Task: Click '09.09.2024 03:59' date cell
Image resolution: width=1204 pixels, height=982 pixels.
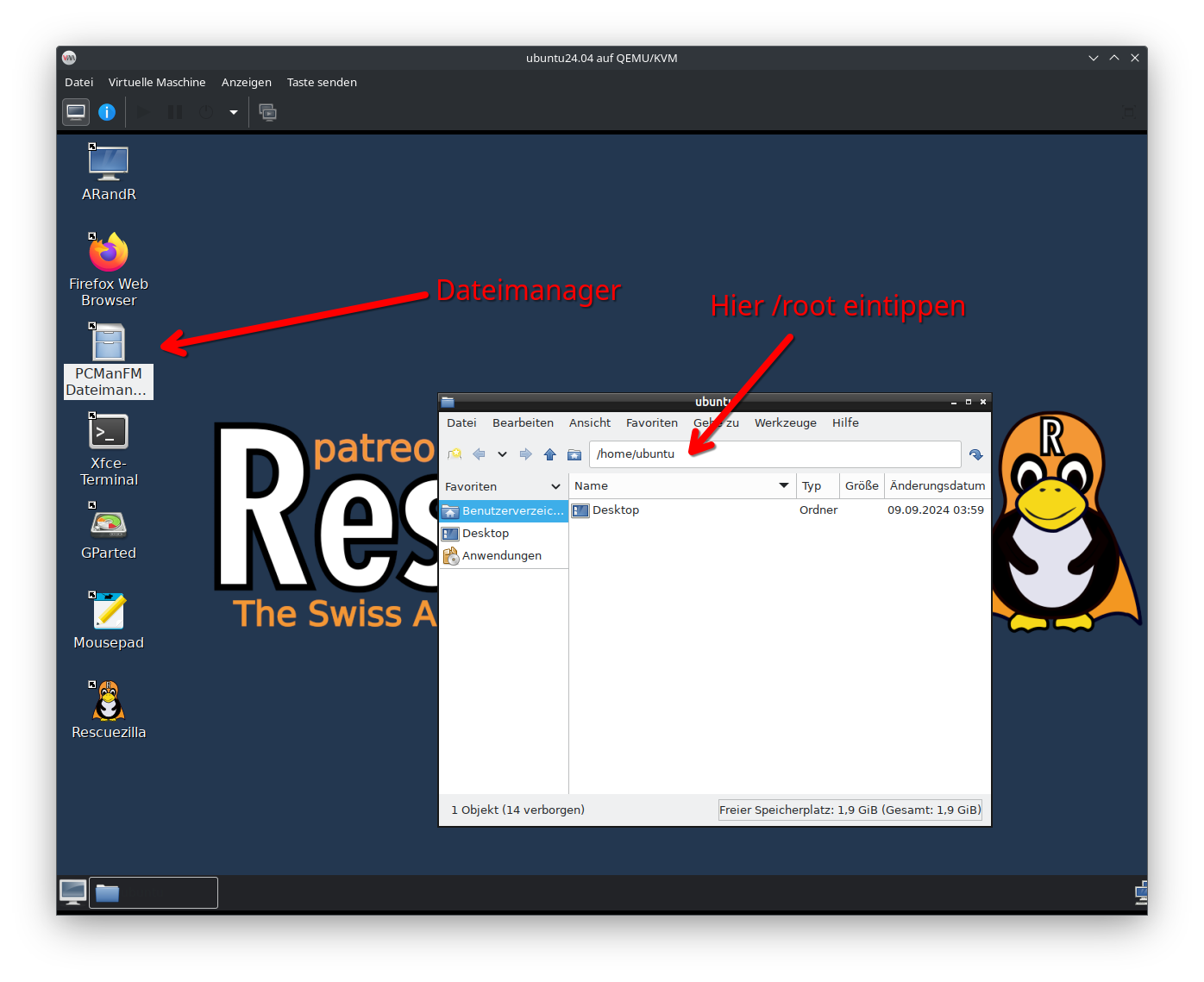Action: coord(936,510)
